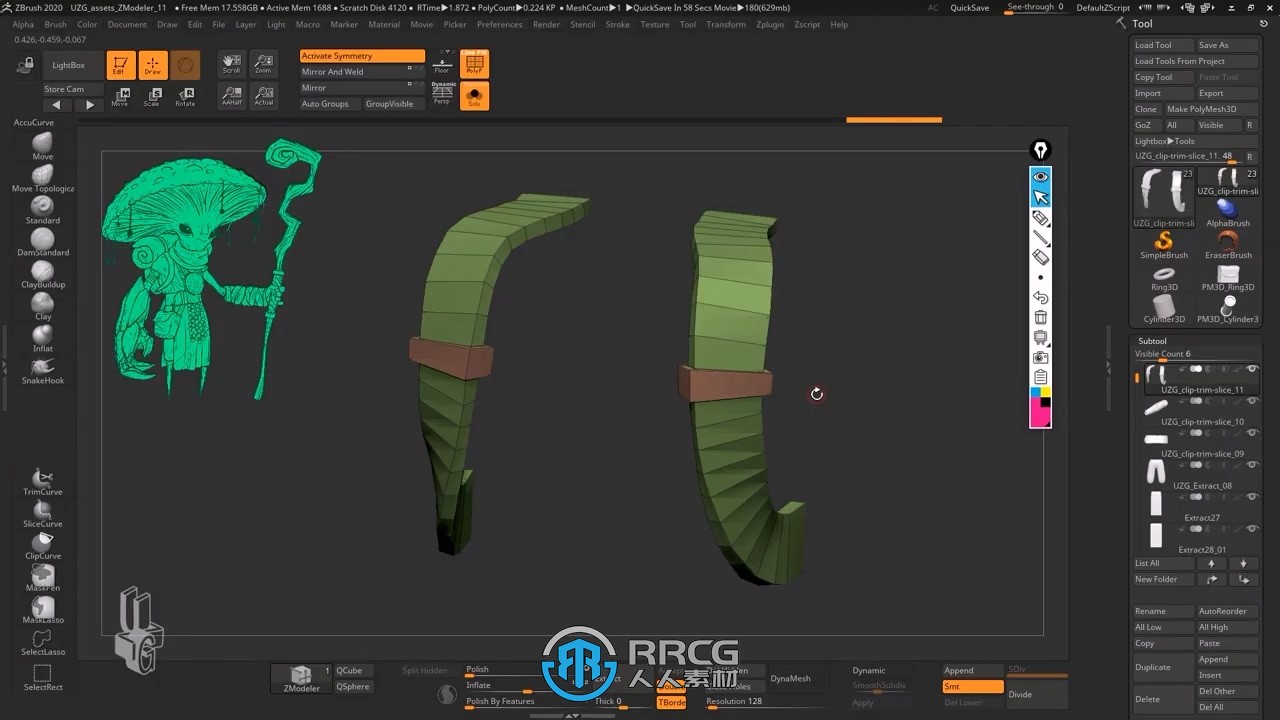Click Make PolyMesh3D button
The height and width of the screenshot is (720, 1280).
click(x=1211, y=109)
